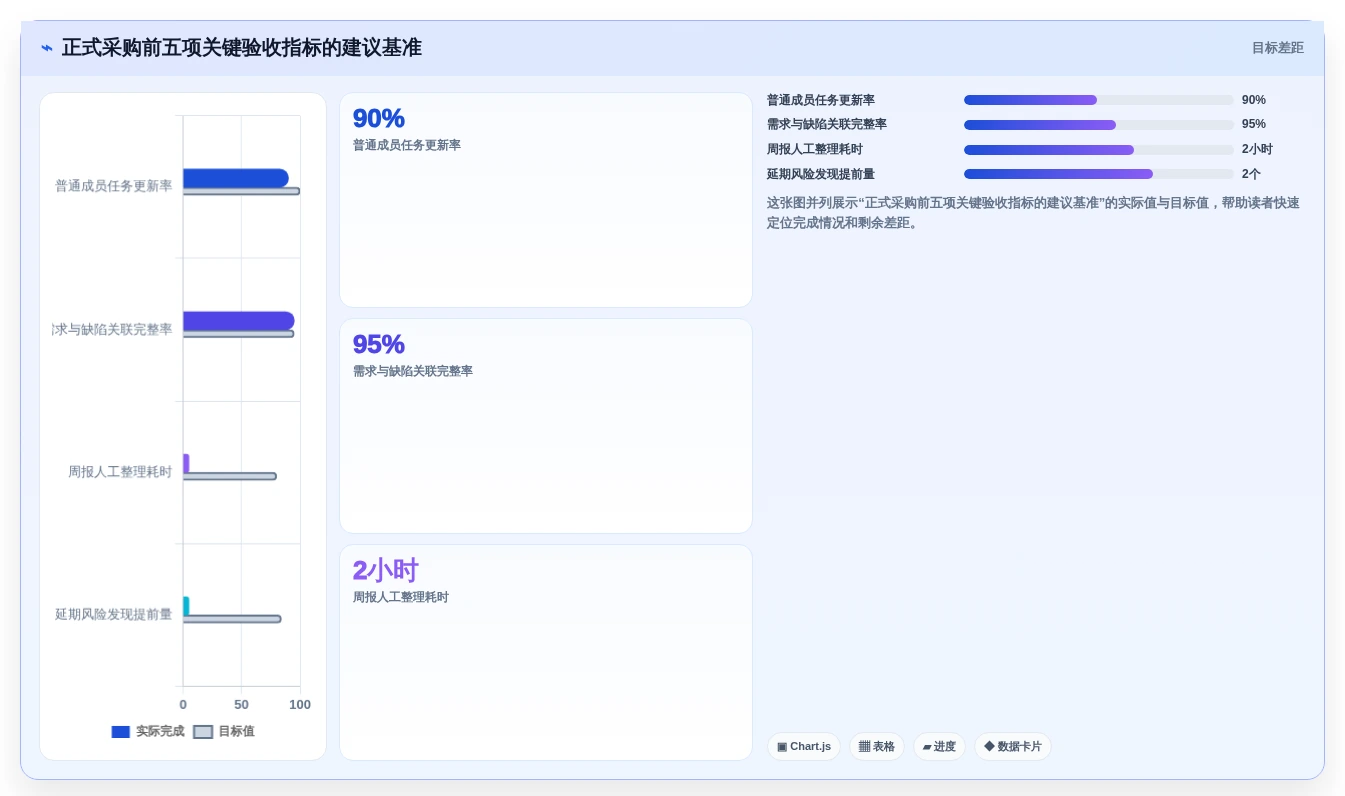The height and width of the screenshot is (796, 1345).
Task: Toggle the 目标值 legend entry
Action: (224, 731)
